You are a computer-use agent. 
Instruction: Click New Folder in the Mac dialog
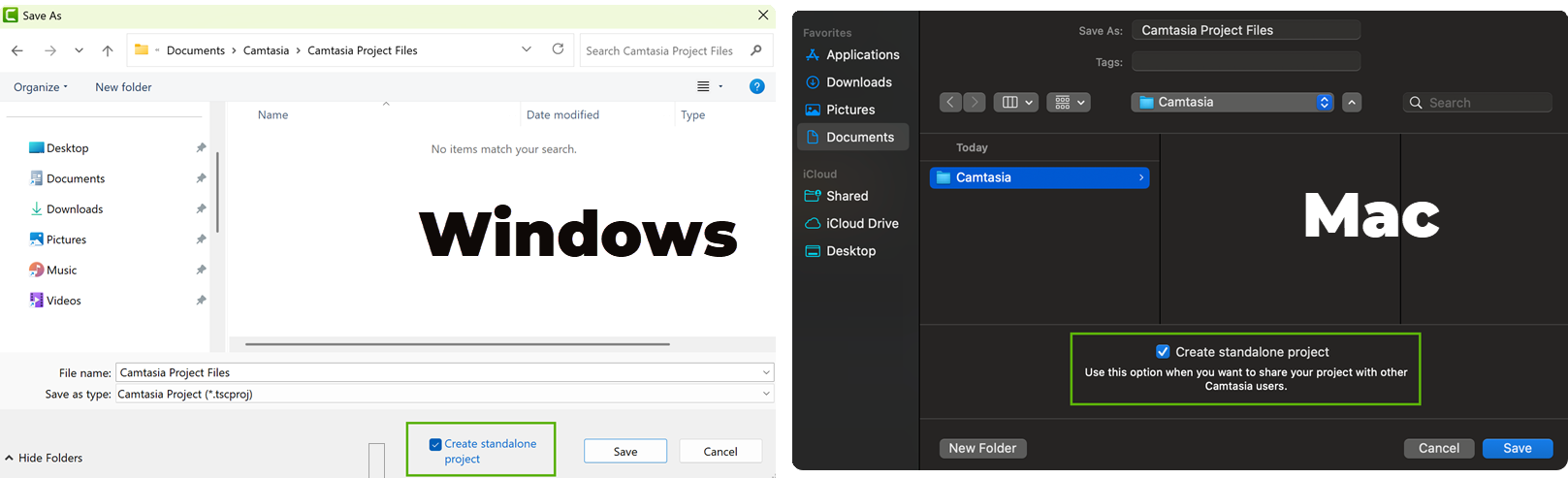[x=982, y=448]
